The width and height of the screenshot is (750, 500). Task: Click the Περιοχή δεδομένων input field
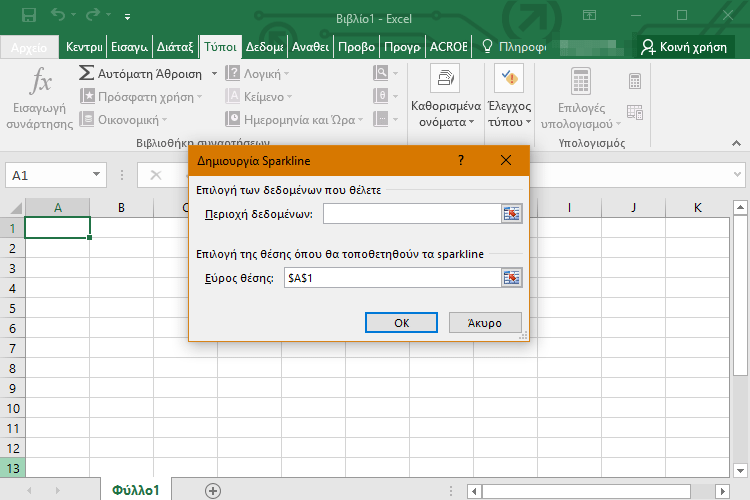[x=412, y=213]
